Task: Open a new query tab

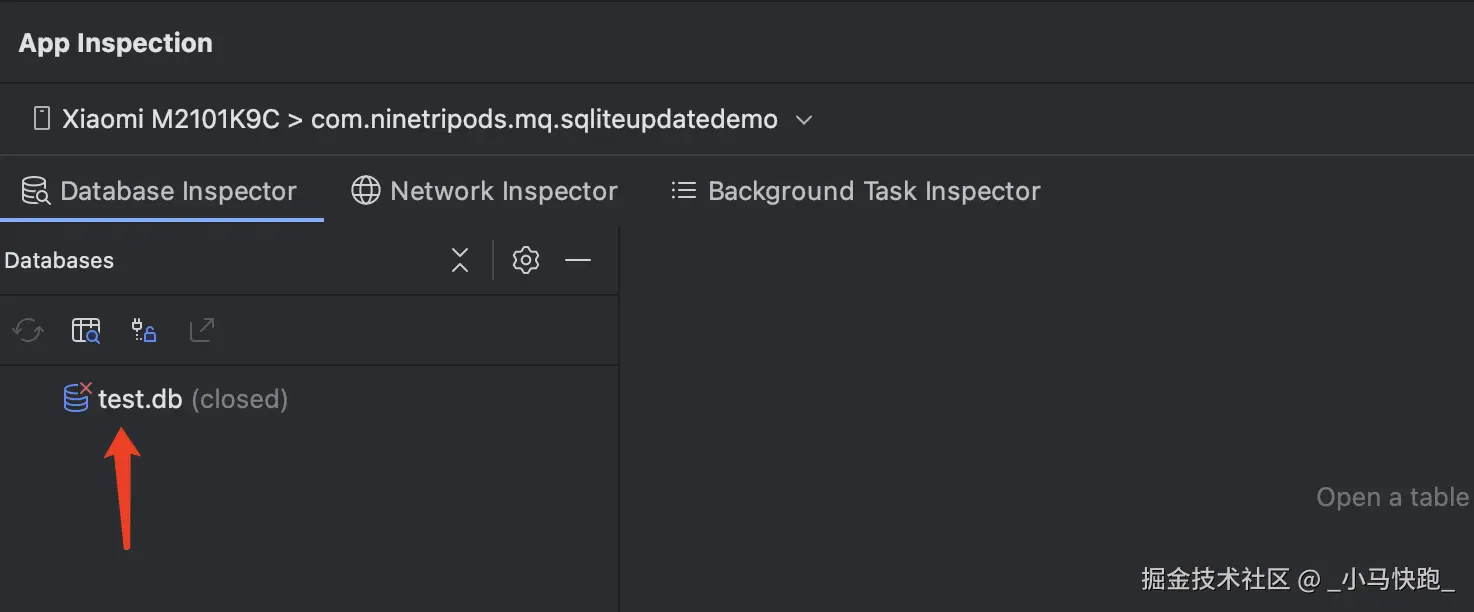Action: (86, 330)
